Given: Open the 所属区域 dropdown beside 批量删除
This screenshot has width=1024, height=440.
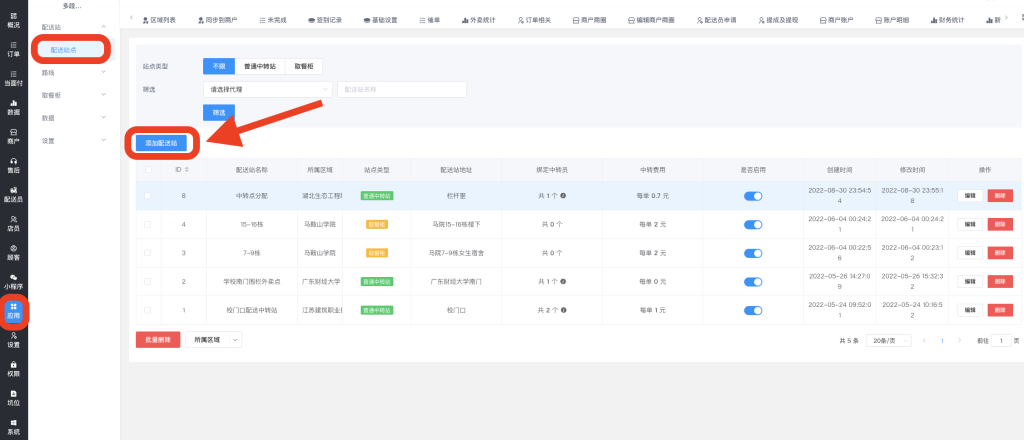Looking at the screenshot, I should click(213, 340).
